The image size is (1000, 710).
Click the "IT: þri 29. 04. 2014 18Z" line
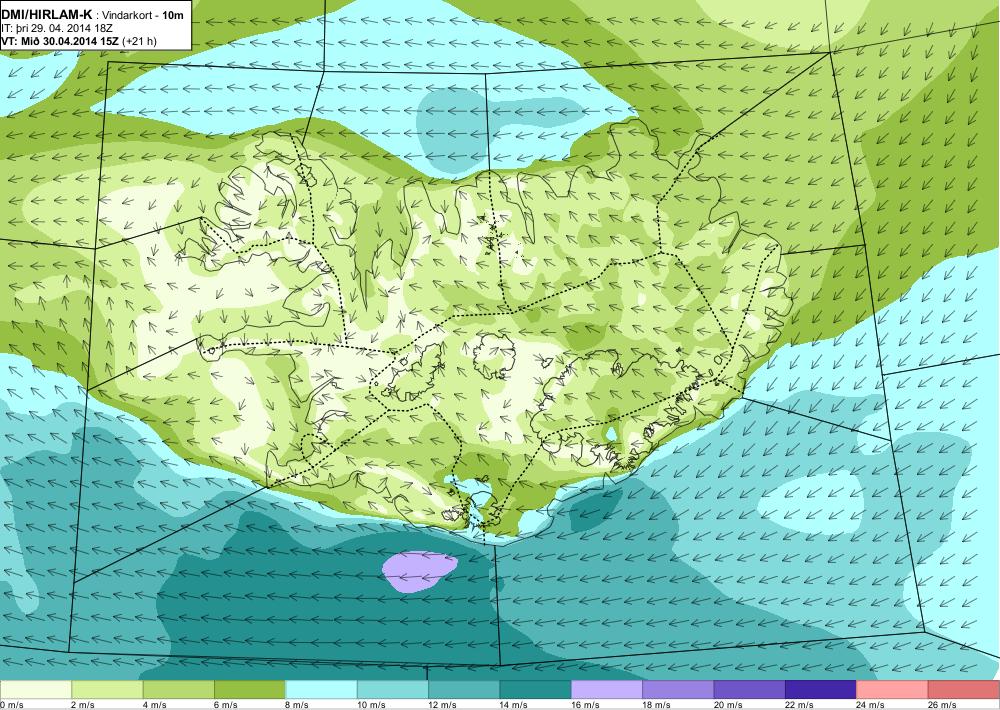point(57,29)
